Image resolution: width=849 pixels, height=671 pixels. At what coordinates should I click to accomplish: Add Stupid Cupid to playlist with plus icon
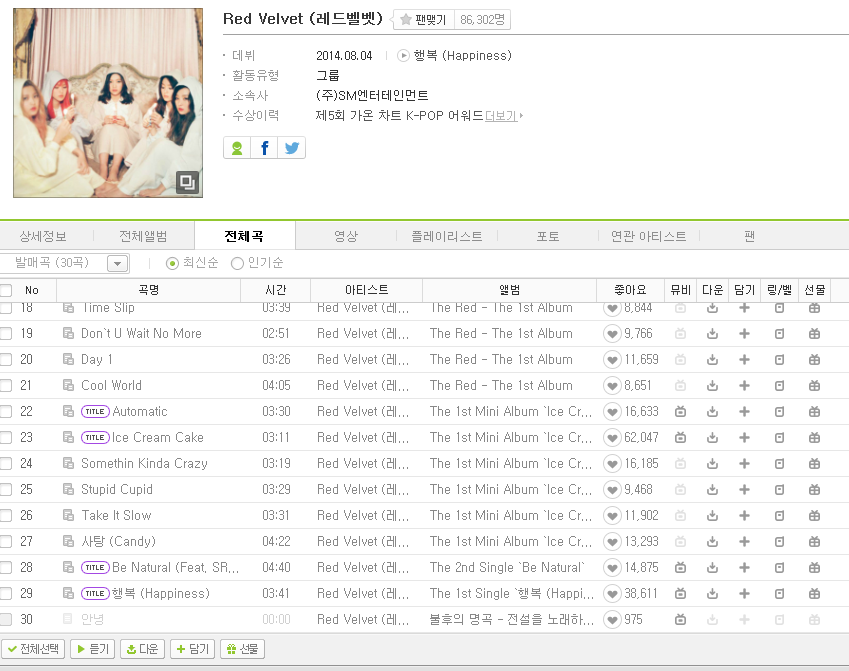744,490
